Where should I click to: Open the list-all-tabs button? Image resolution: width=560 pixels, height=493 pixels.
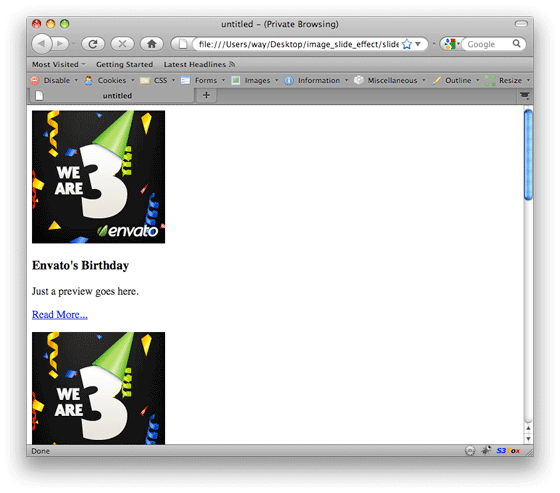pyautogui.click(x=524, y=95)
